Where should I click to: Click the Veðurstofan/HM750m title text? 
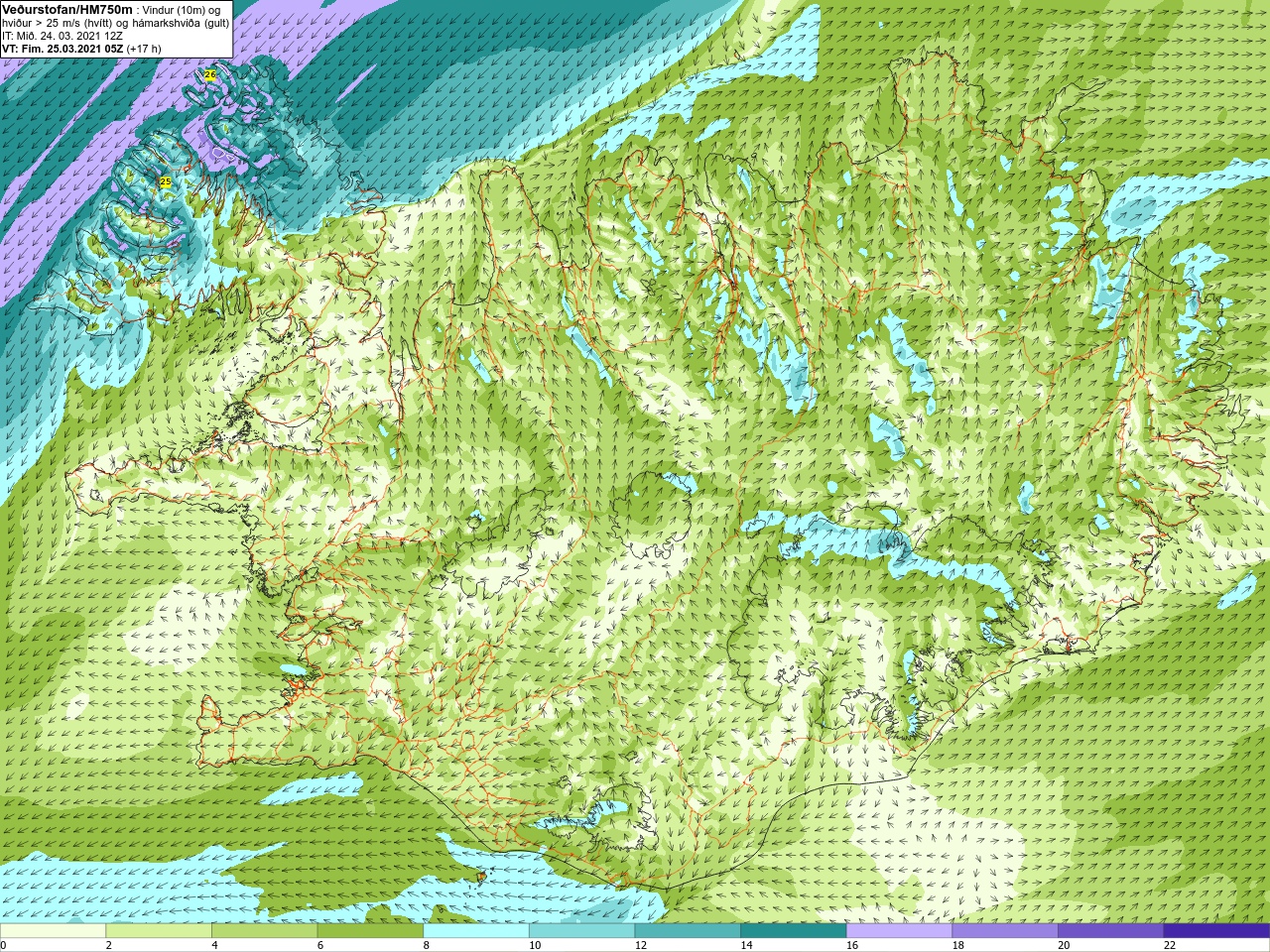(x=67, y=9)
